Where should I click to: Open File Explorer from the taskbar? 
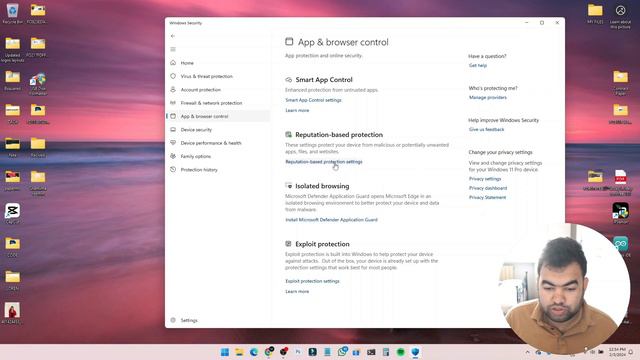239,352
